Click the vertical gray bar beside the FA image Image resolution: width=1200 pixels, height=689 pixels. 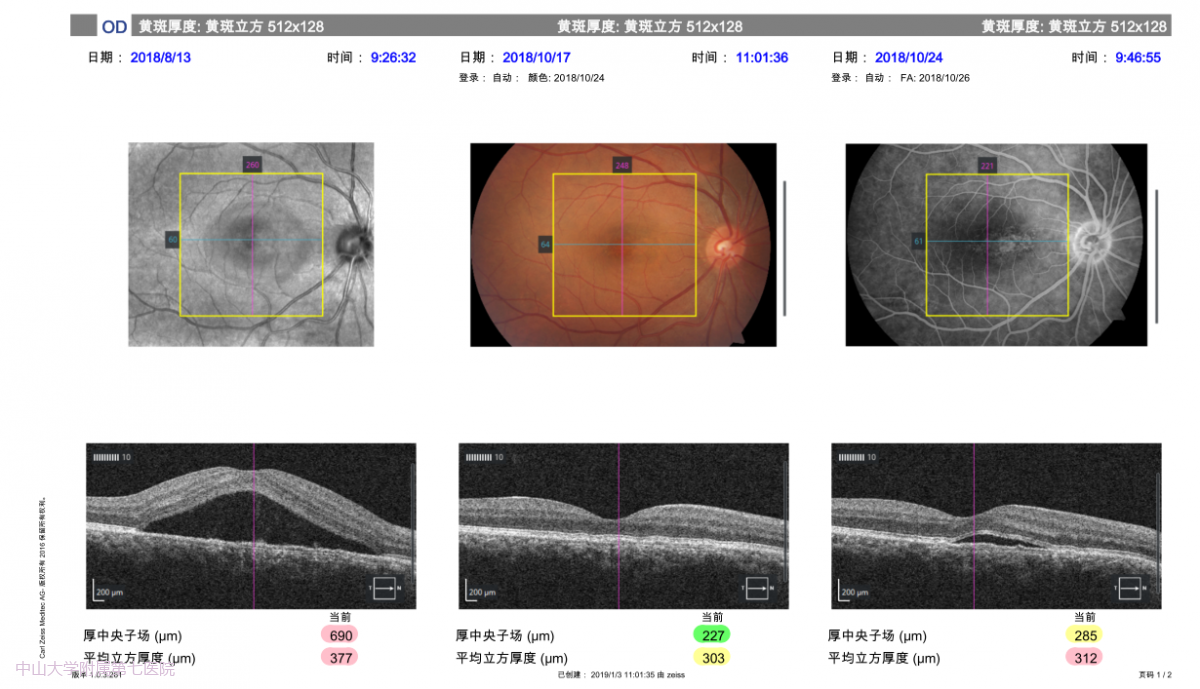click(1157, 256)
